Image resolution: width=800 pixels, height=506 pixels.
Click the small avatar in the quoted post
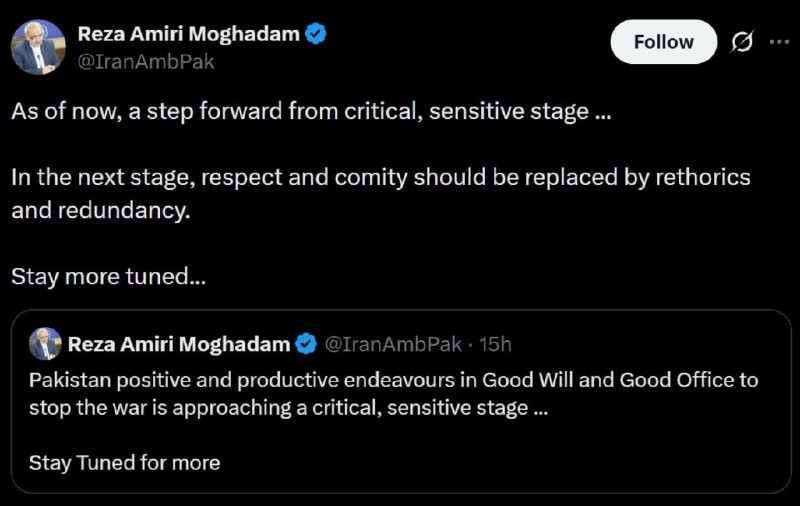point(45,344)
